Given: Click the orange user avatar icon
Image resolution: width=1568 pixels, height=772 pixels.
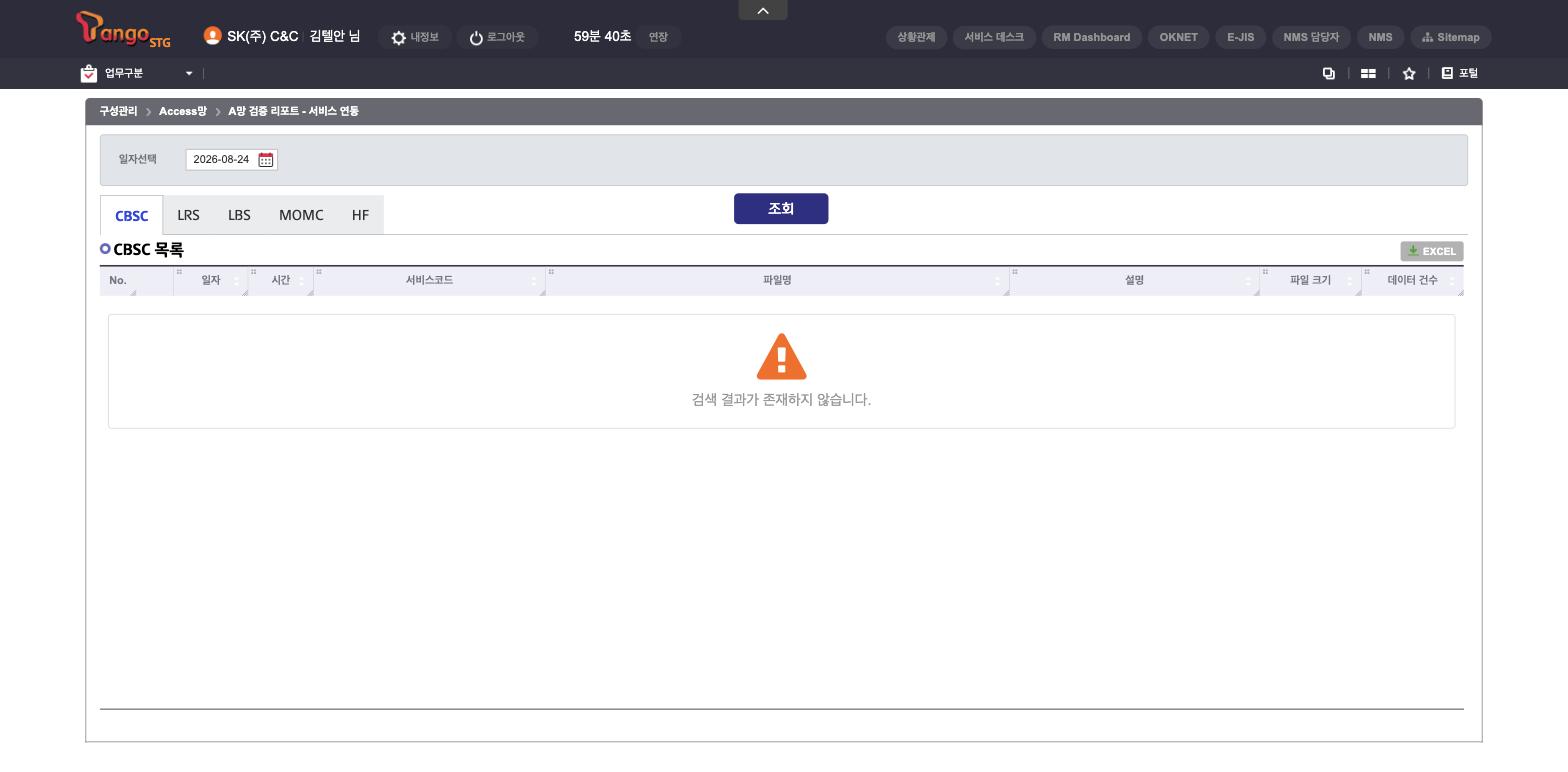Looking at the screenshot, I should (x=212, y=36).
